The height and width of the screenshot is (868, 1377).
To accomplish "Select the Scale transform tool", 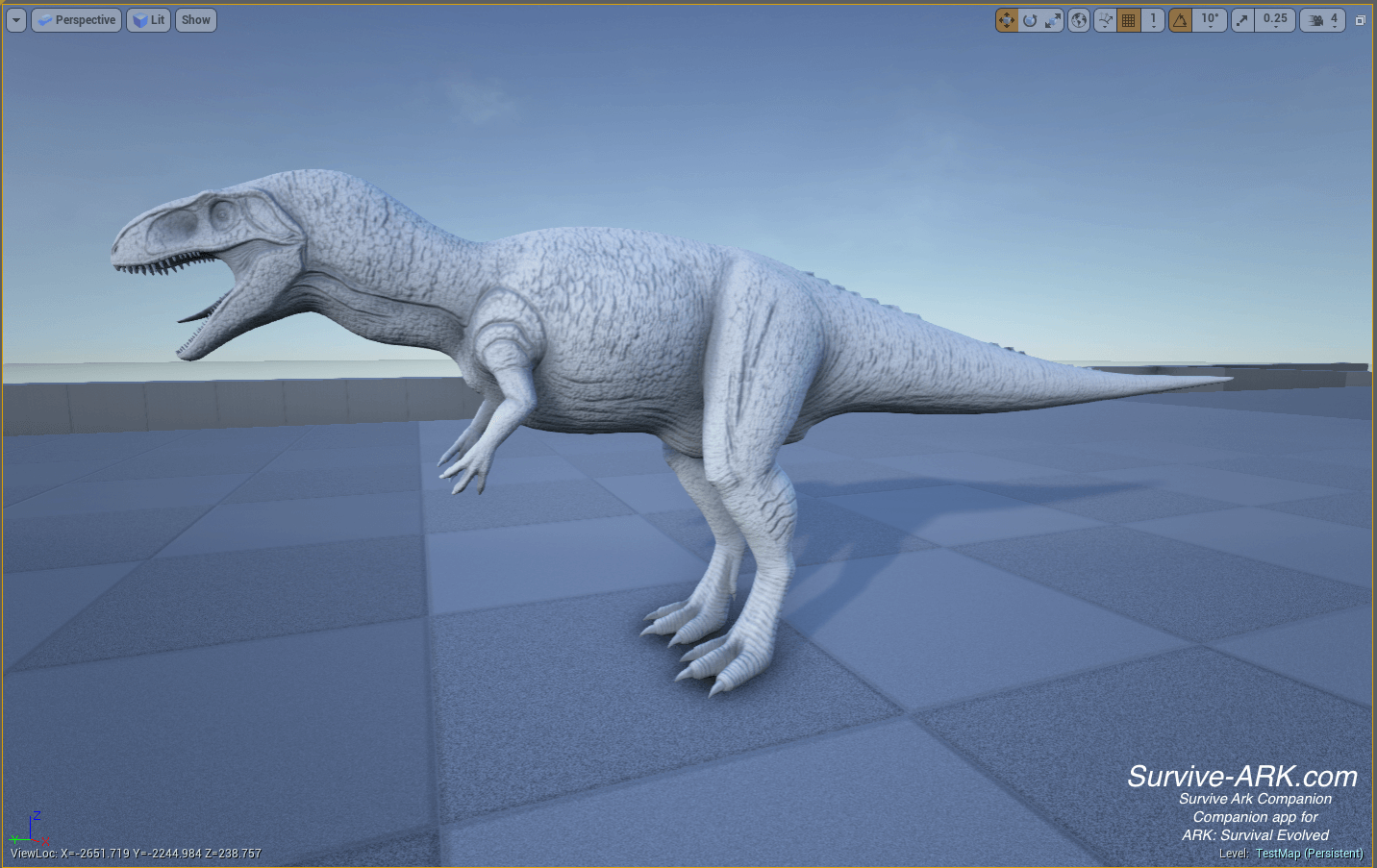I will tap(1053, 20).
